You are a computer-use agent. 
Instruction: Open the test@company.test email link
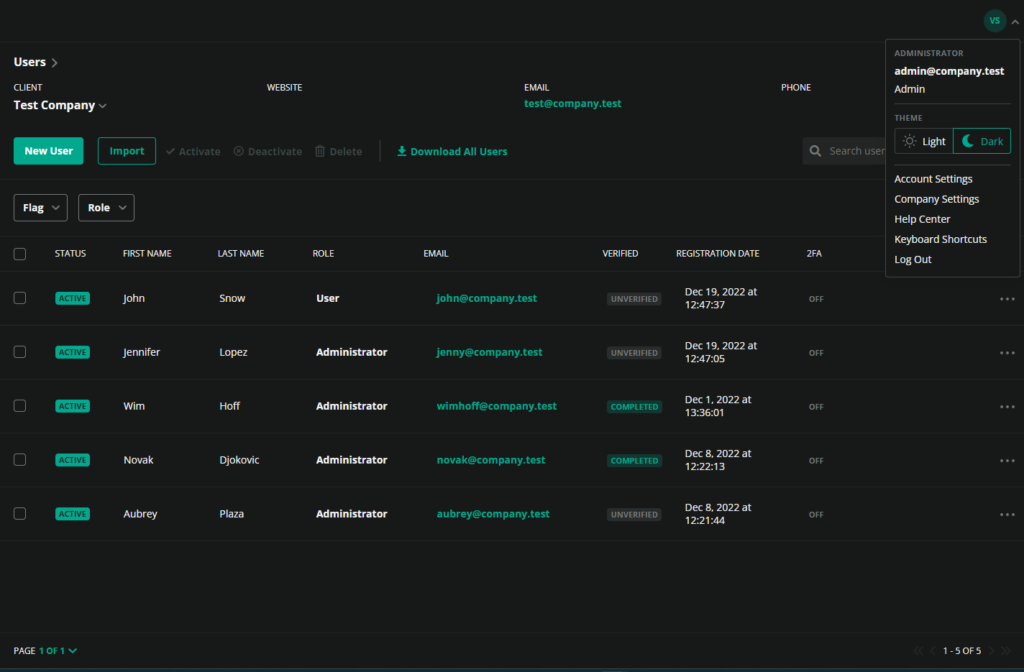(572, 103)
